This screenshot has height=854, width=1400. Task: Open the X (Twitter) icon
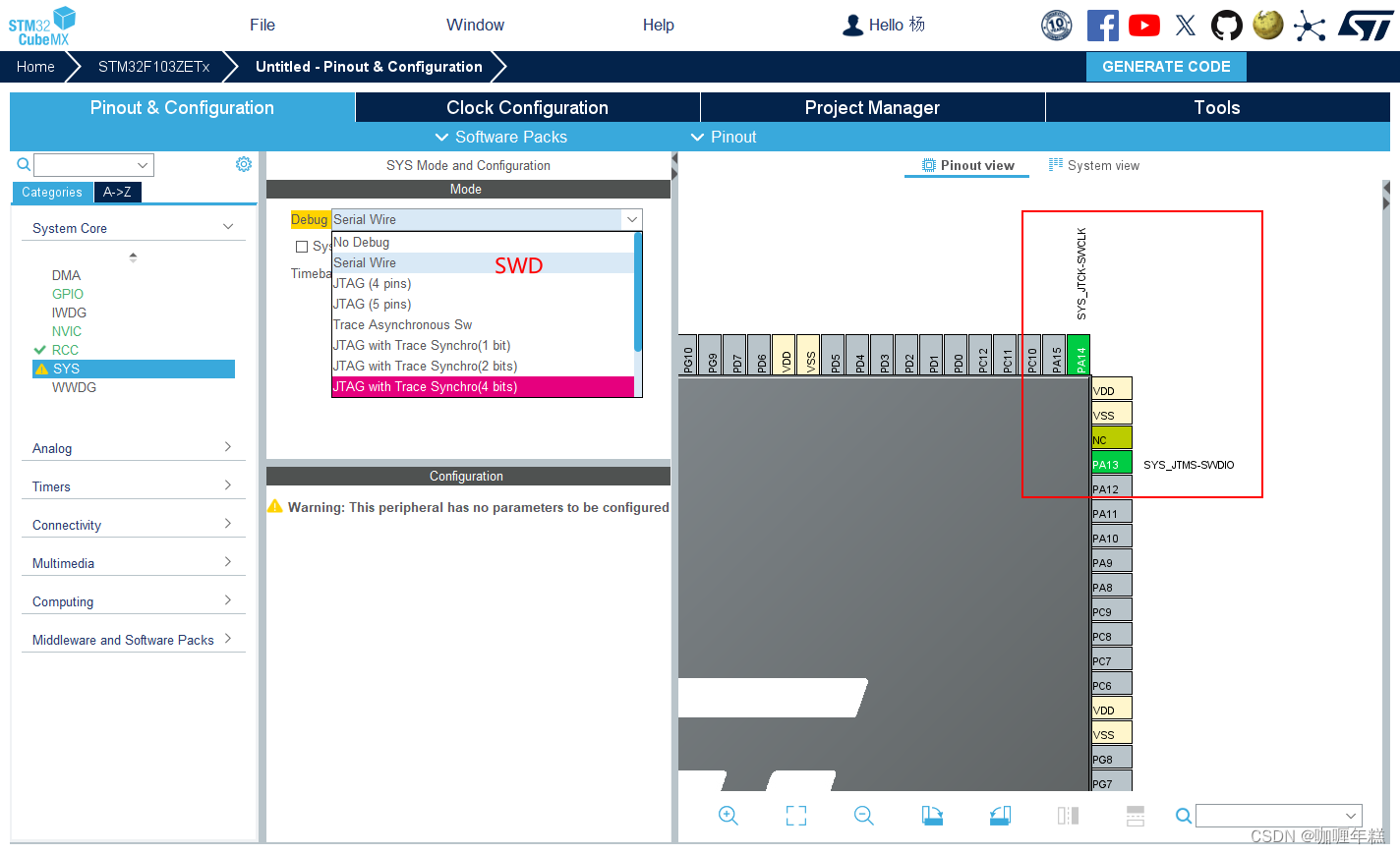pos(1186,26)
